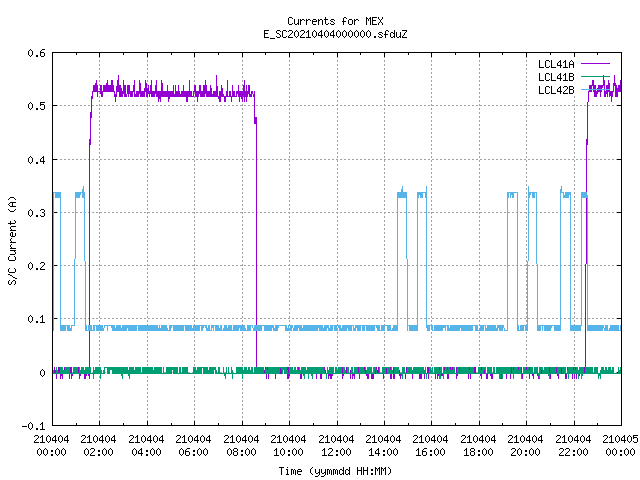Click the x-axis tick label 210404 18:00
The width and height of the screenshot is (640, 480).
478,445
